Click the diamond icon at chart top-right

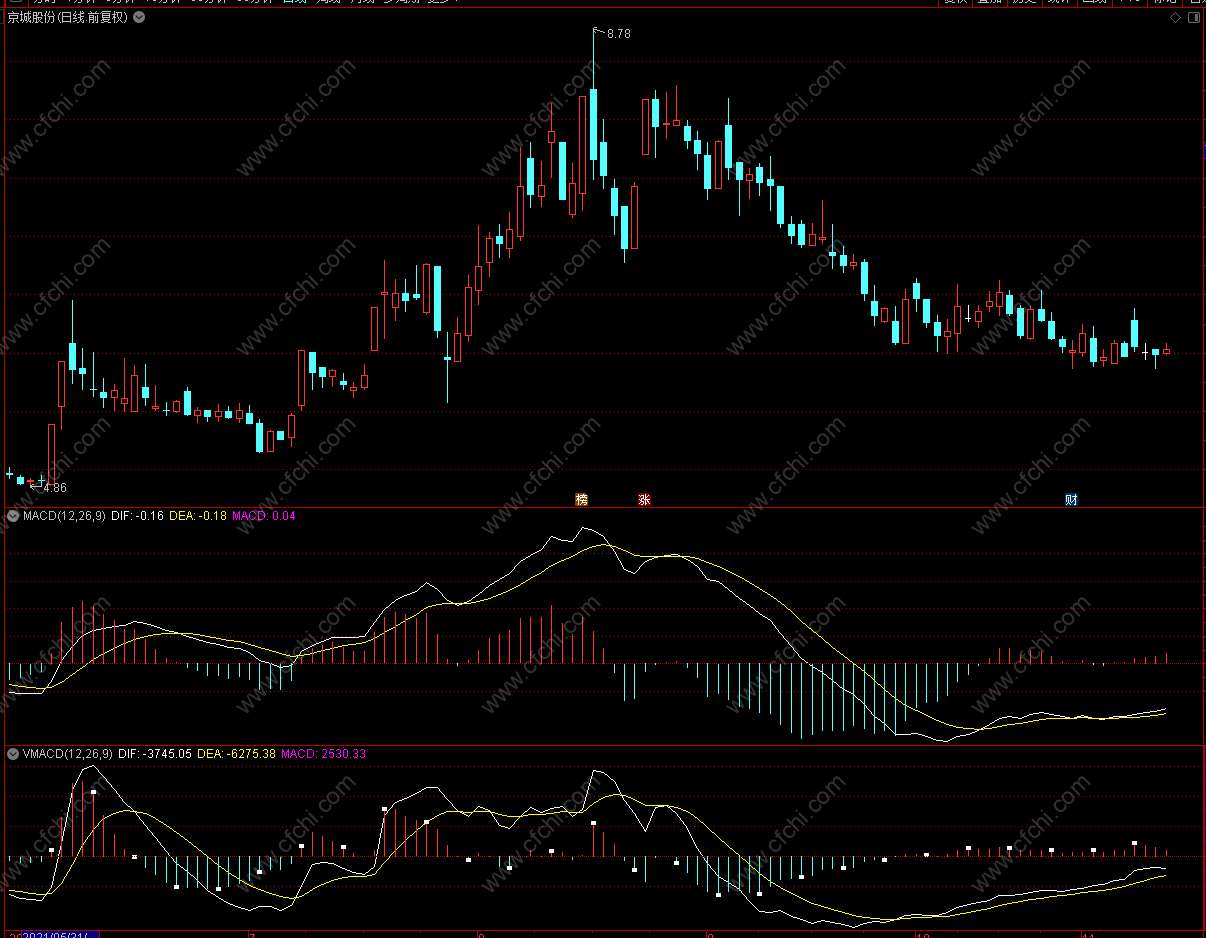click(x=1176, y=18)
